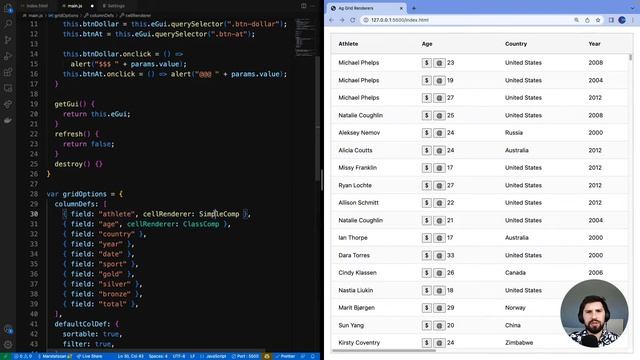Click the @ button in Missy Franklin row
Image resolution: width=640 pixels, height=360 pixels.
coord(439,168)
